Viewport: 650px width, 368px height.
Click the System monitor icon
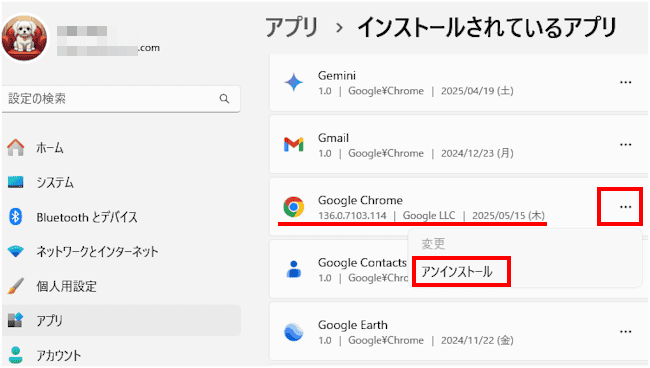click(x=16, y=182)
